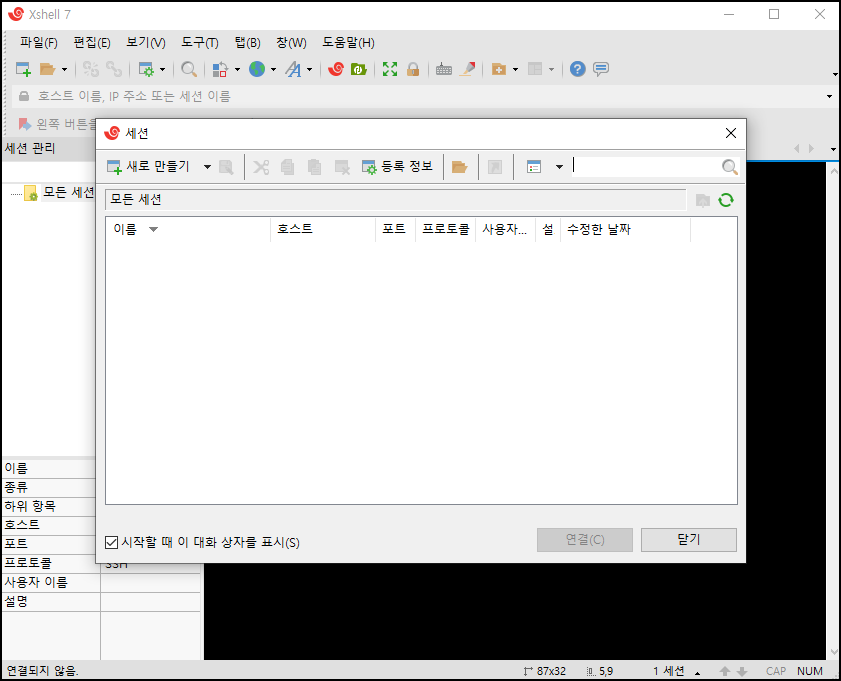
Task: Click the magnifier find icon in main toolbar
Action: pos(189,69)
